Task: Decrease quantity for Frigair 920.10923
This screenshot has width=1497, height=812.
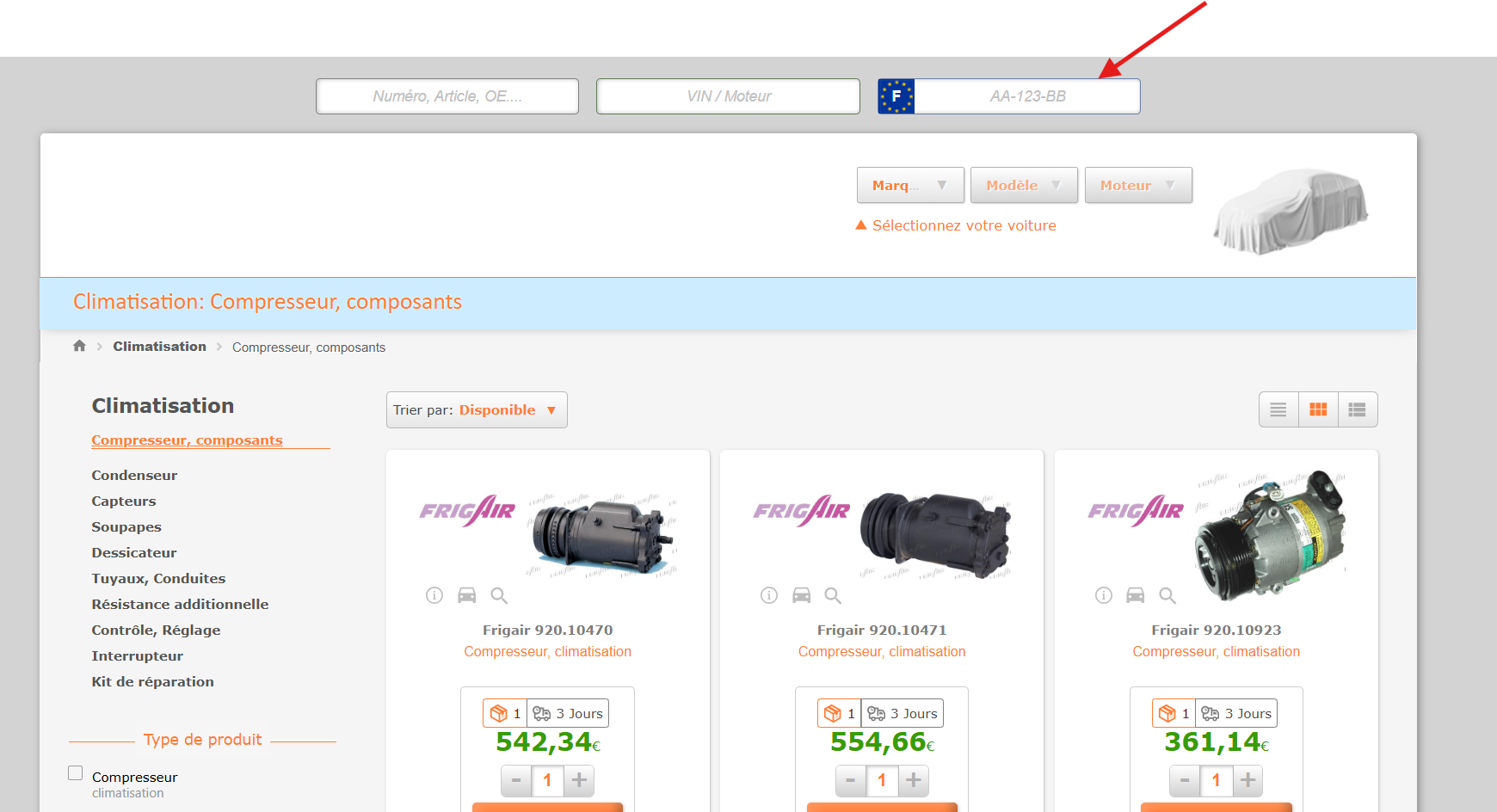Action: click(x=1185, y=780)
